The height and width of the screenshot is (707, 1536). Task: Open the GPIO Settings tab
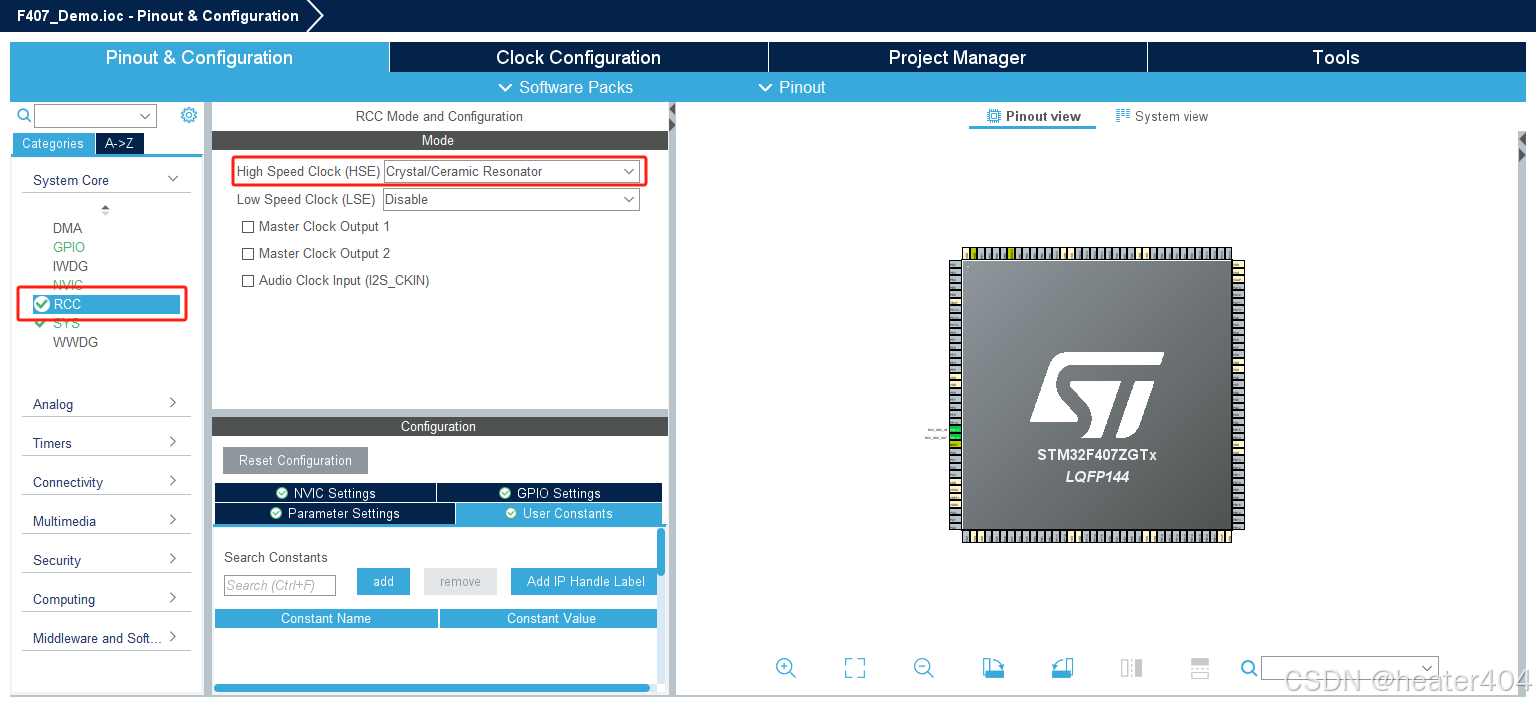(x=550, y=493)
